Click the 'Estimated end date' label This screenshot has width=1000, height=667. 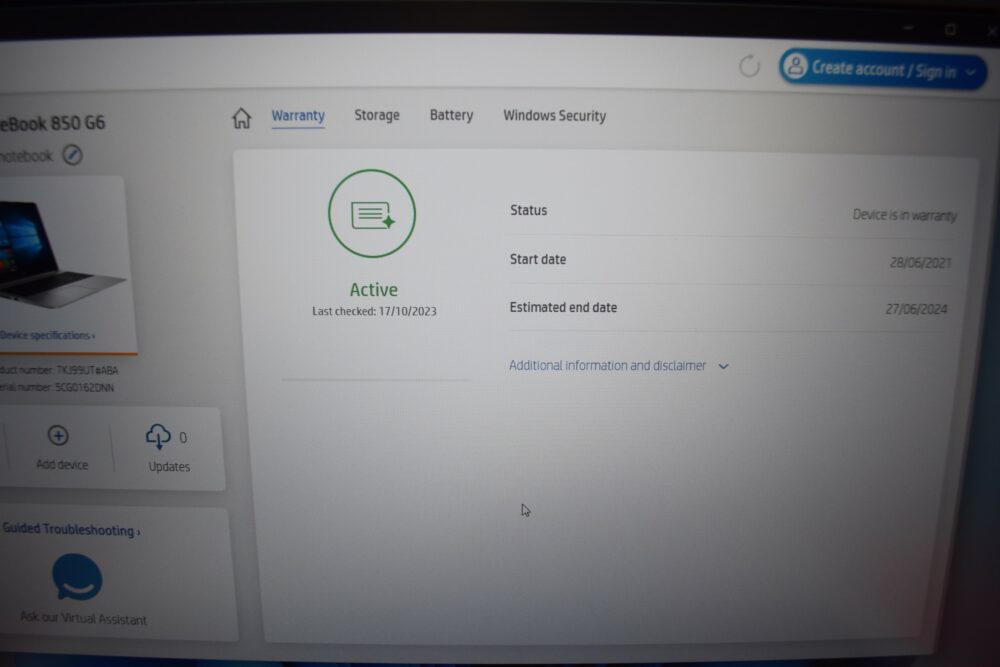[x=563, y=307]
